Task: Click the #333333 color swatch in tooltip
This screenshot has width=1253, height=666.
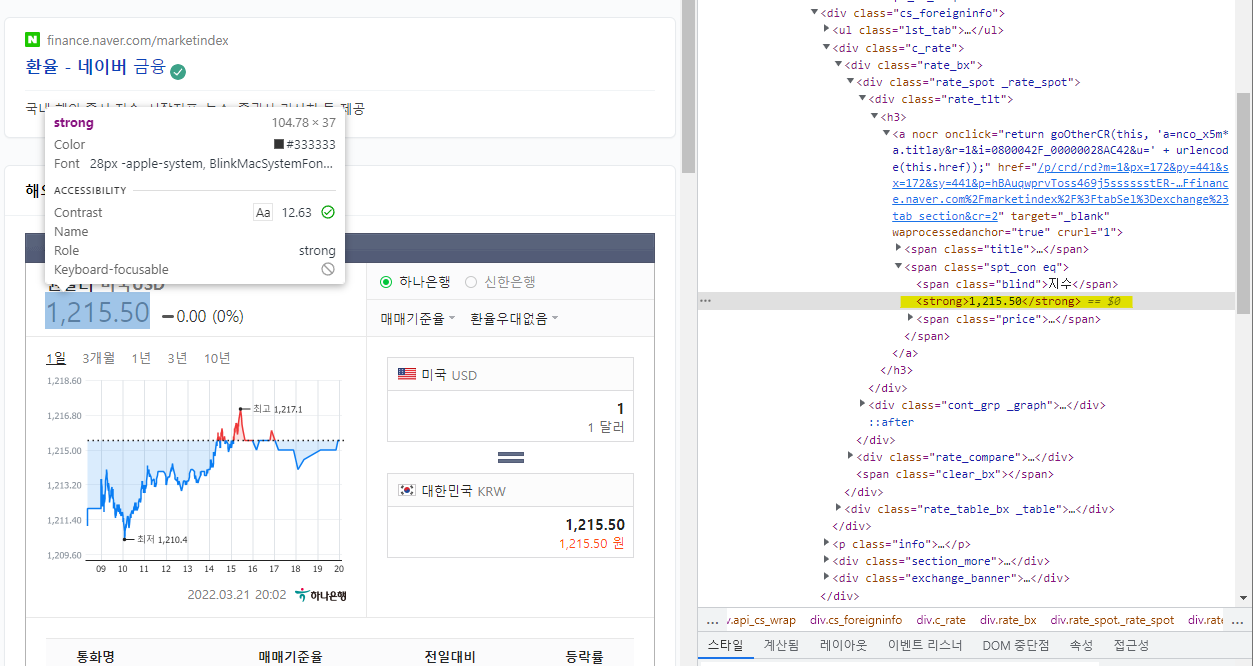Action: (280, 145)
